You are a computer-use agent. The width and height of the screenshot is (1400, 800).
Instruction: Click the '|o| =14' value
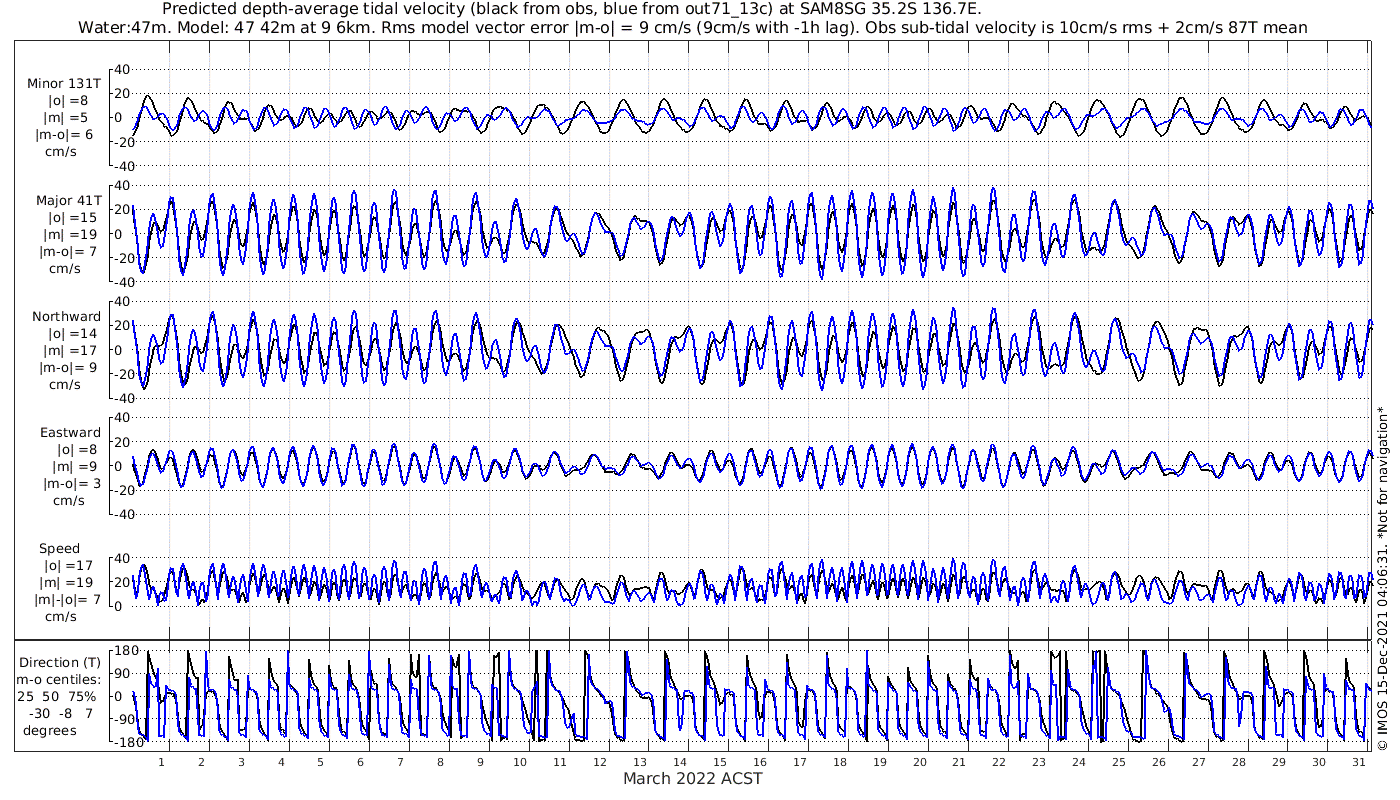73,333
